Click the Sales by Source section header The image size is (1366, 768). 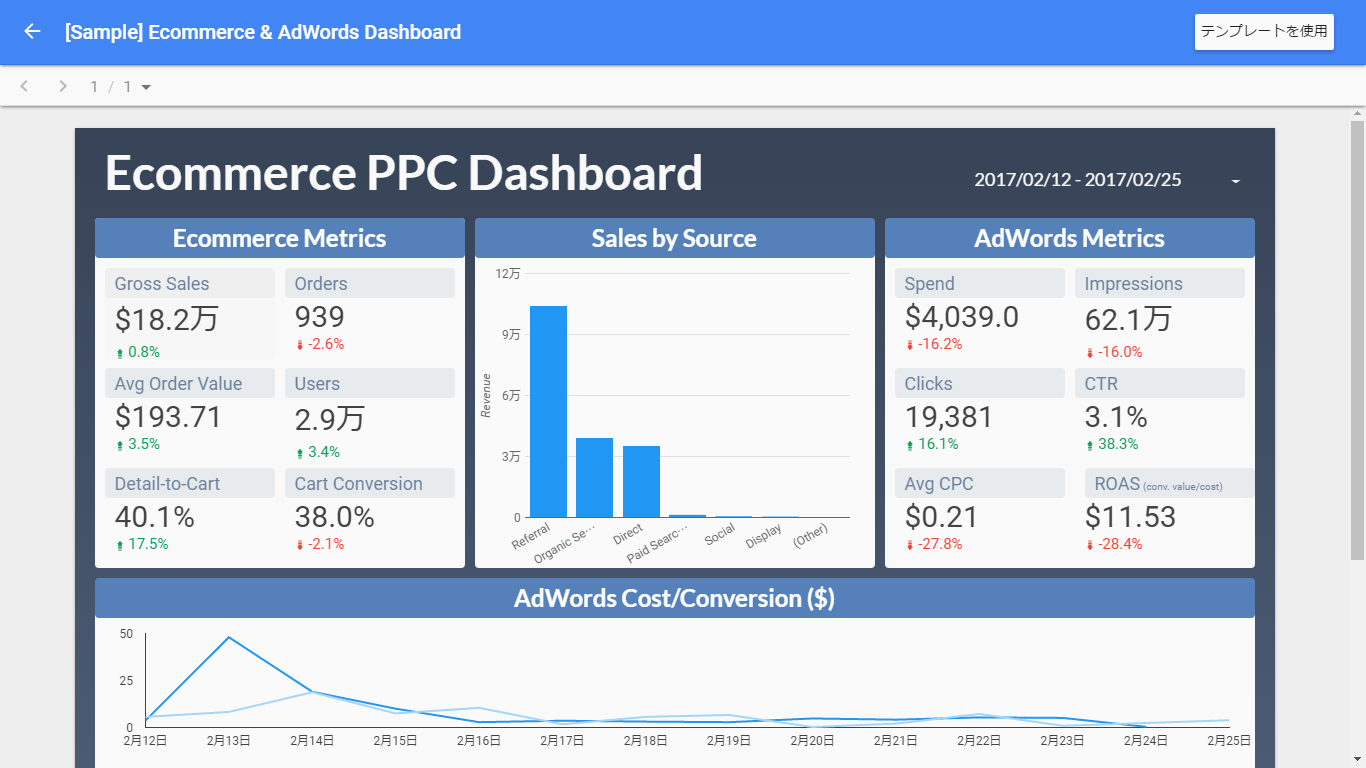click(x=675, y=238)
